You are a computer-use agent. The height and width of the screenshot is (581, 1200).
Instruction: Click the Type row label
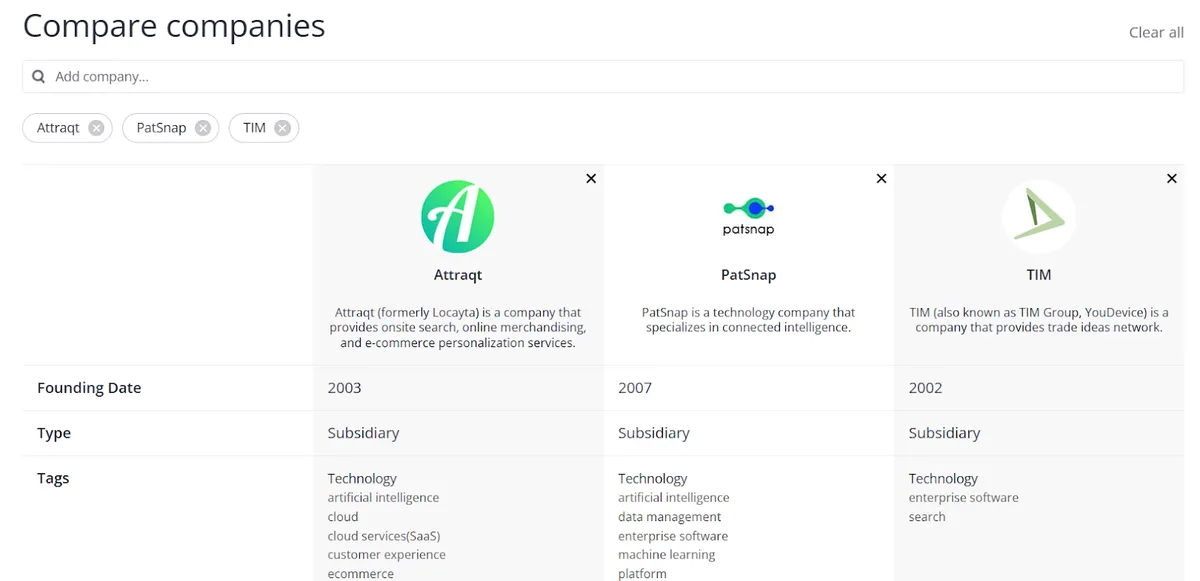click(x=54, y=433)
